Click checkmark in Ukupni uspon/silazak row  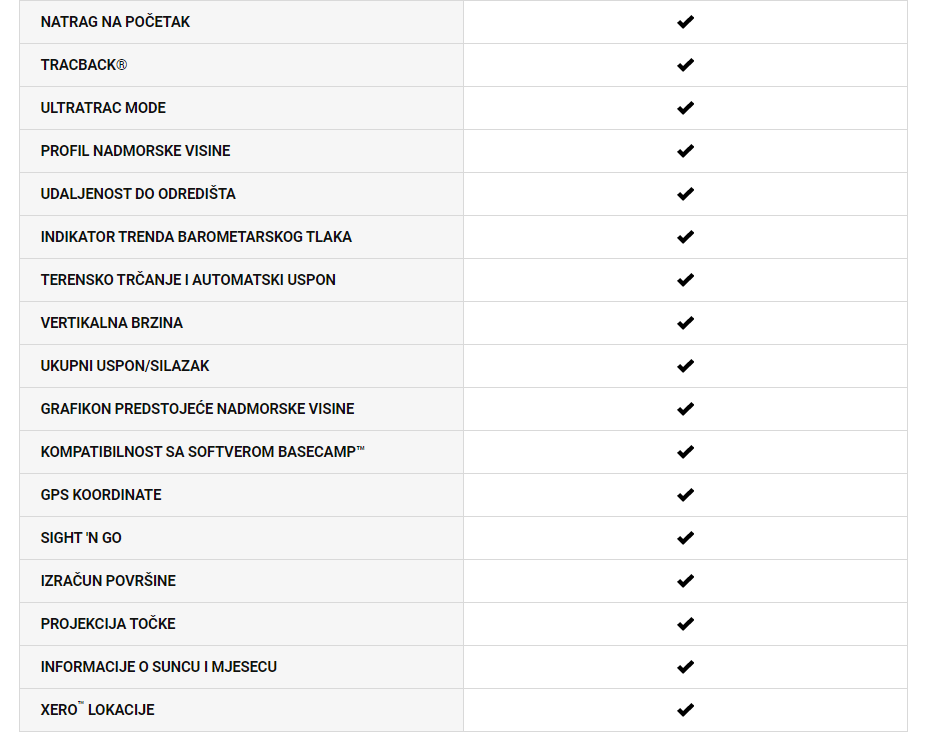(685, 366)
